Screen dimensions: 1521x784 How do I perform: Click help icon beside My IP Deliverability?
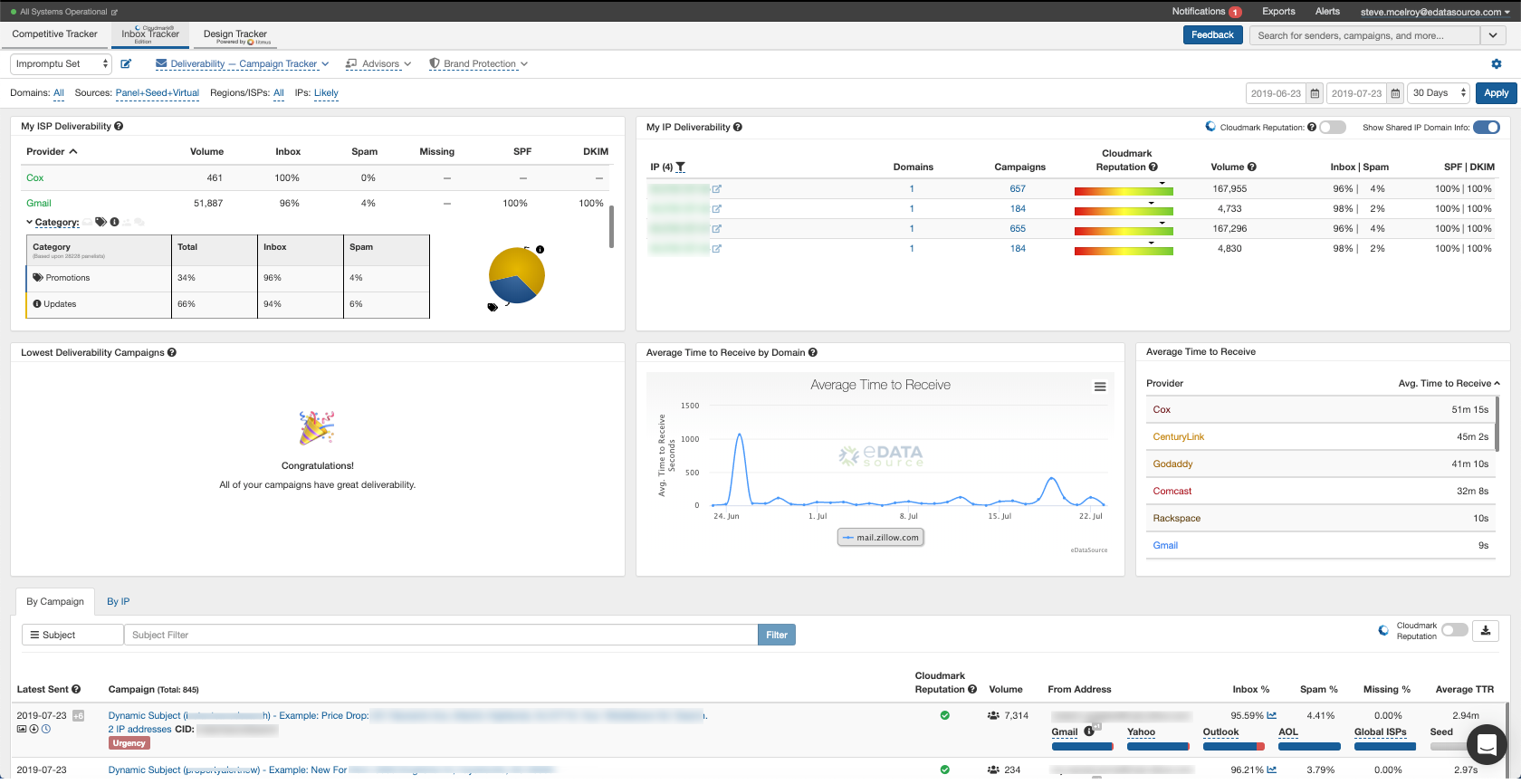[x=738, y=128]
